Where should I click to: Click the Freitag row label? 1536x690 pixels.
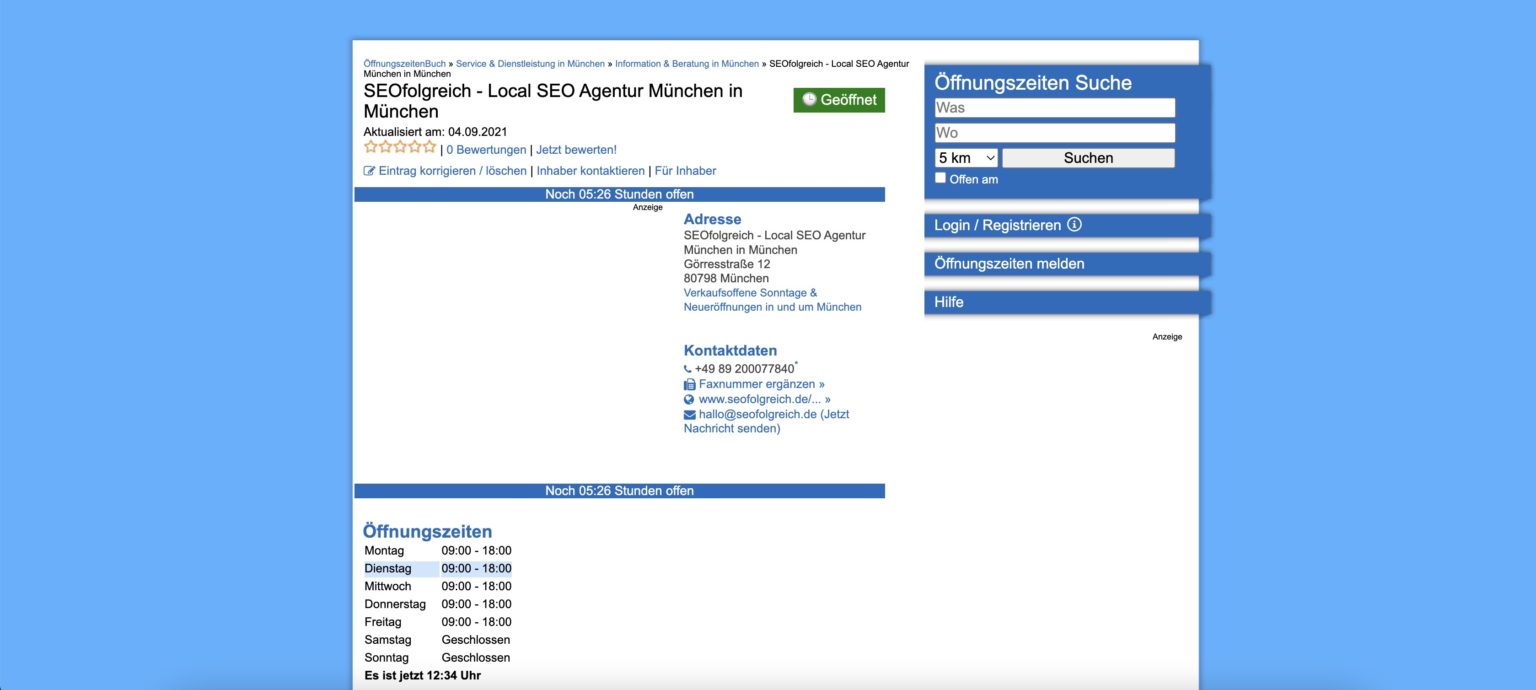(383, 622)
